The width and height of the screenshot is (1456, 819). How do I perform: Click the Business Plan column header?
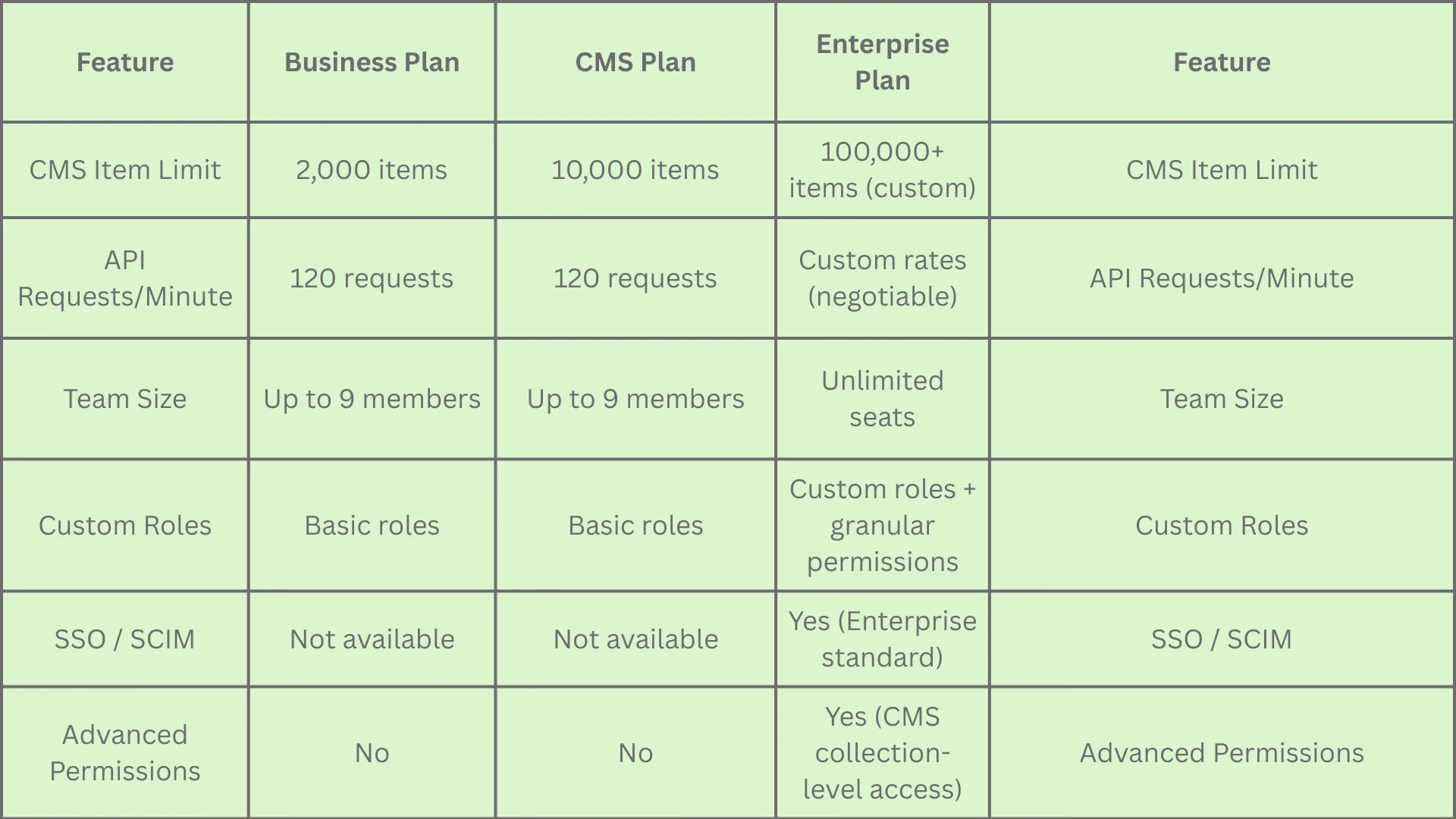click(372, 62)
